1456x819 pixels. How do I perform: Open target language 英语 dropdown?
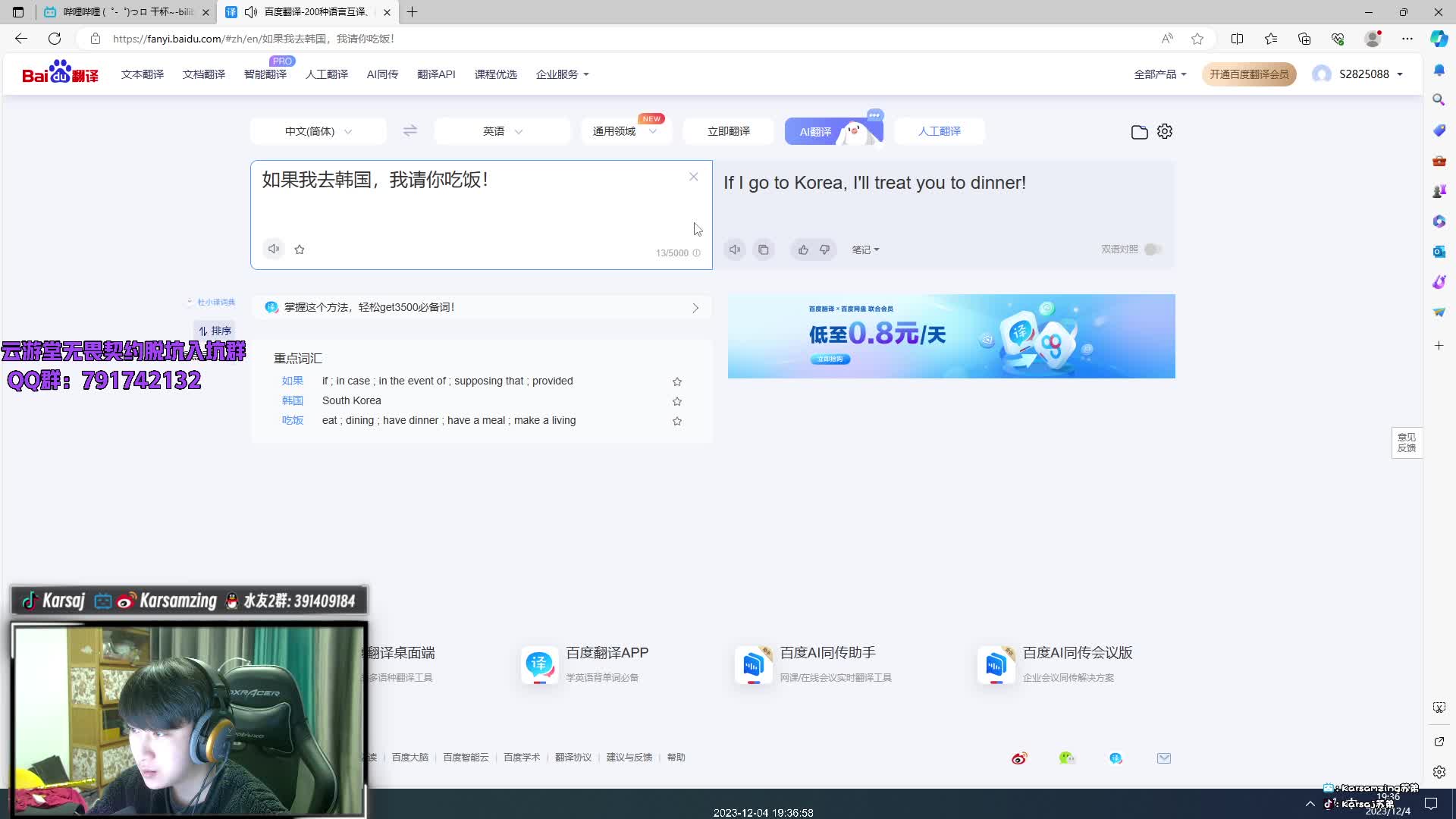click(502, 131)
